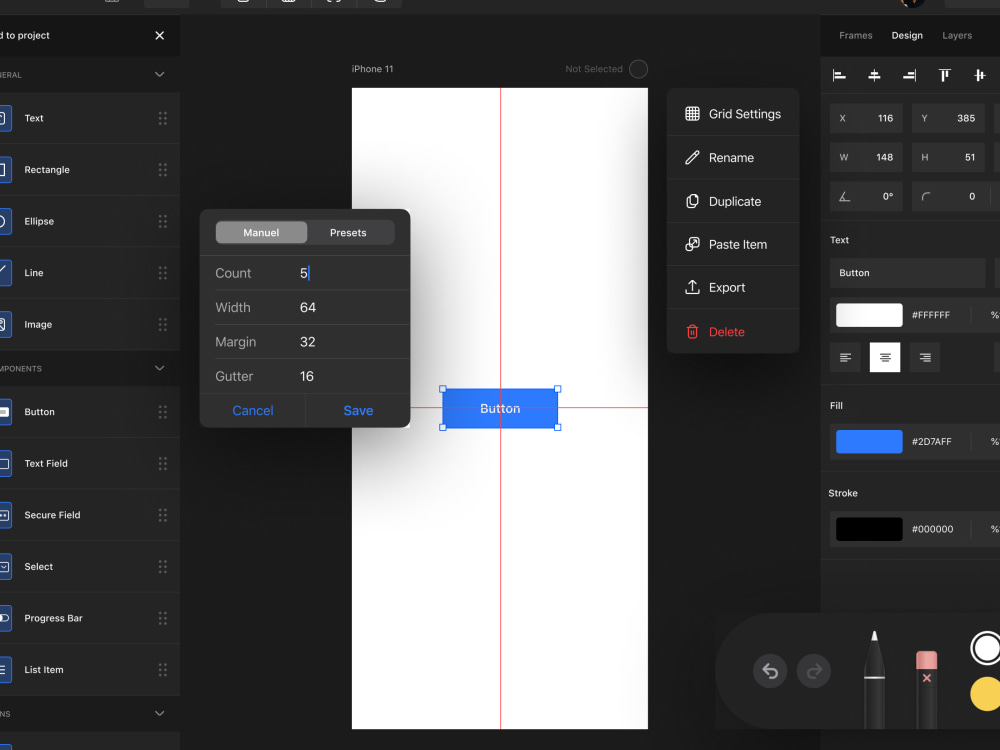Click the Rename pencil icon
1000x750 pixels.
(x=692, y=158)
